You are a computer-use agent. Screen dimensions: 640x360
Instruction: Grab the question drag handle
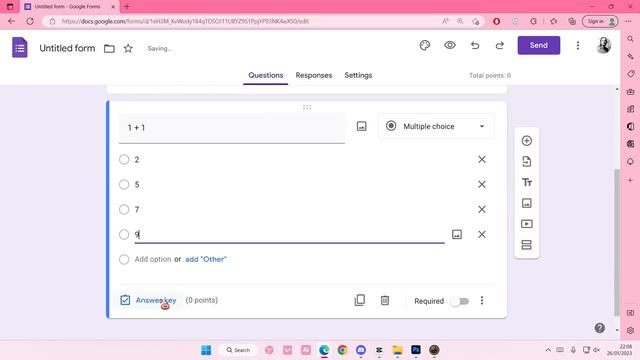tap(307, 107)
